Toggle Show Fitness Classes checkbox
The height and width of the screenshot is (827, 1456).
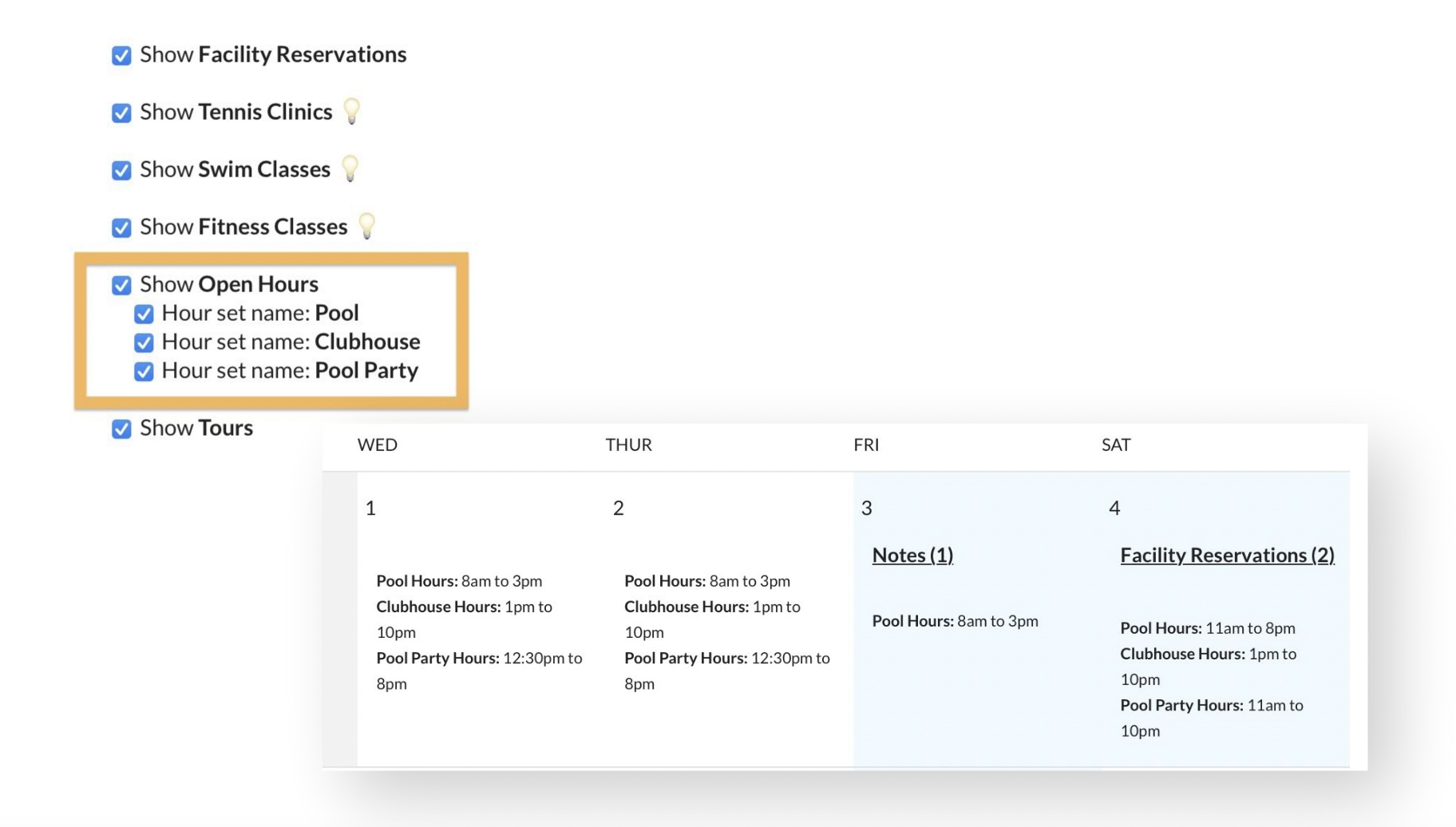point(121,228)
